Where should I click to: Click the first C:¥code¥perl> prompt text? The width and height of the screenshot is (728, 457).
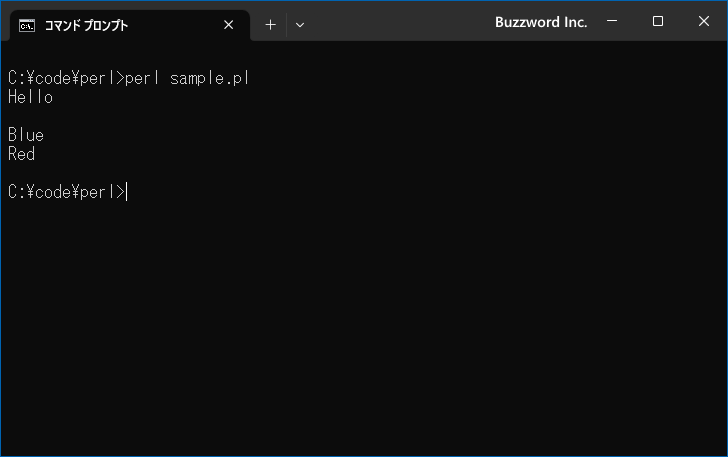66,78
